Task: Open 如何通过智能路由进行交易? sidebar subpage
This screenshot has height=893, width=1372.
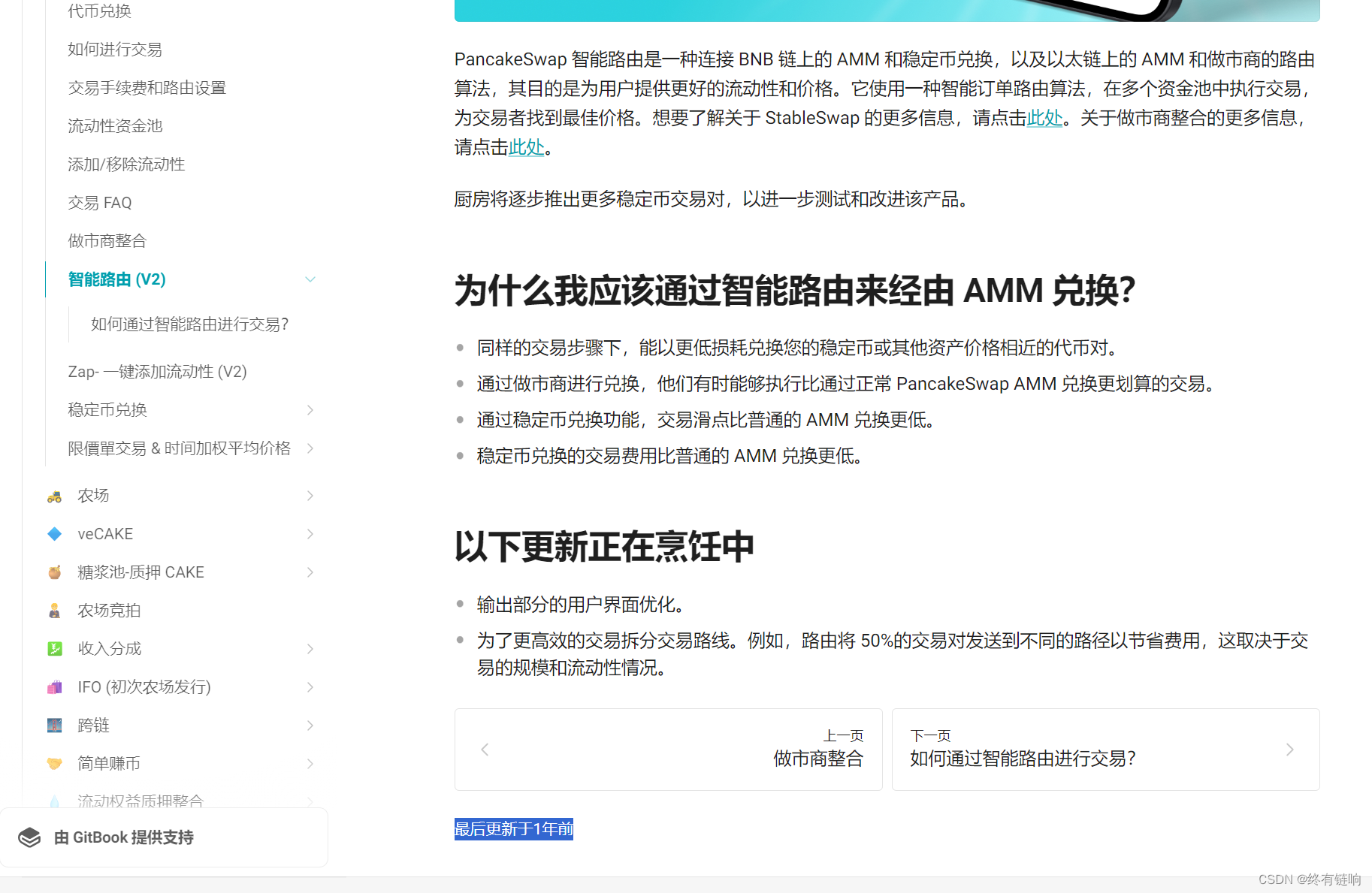Action: (x=189, y=324)
